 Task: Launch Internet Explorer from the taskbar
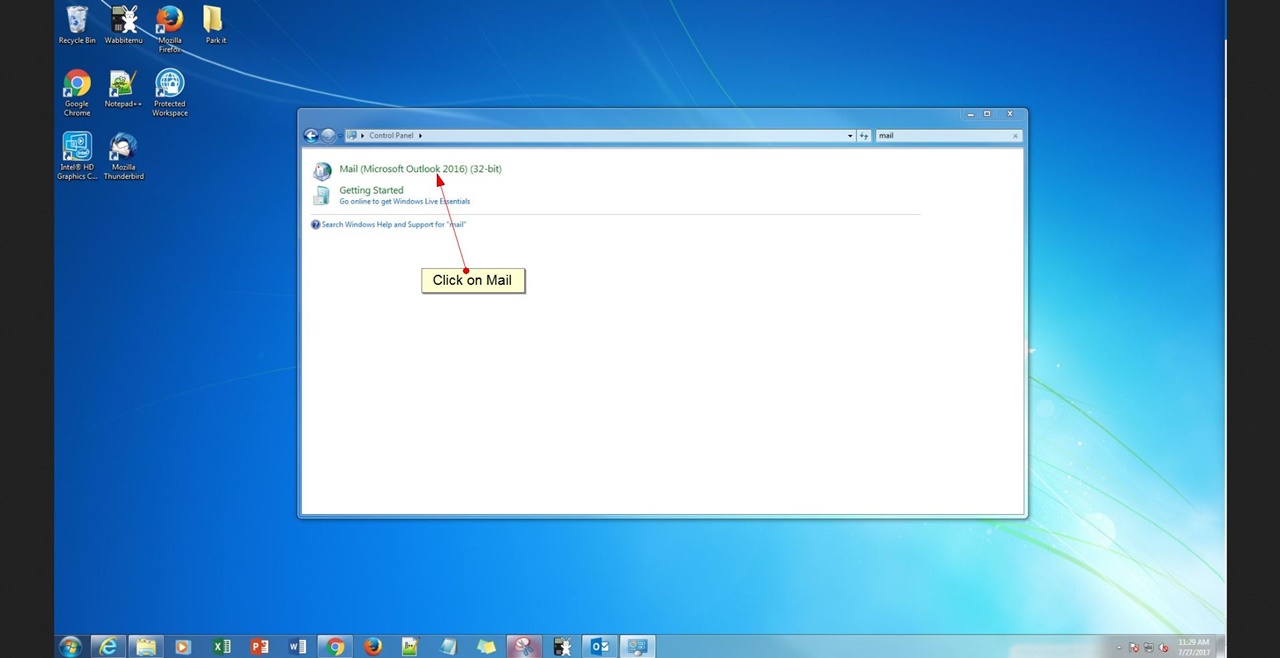(108, 646)
